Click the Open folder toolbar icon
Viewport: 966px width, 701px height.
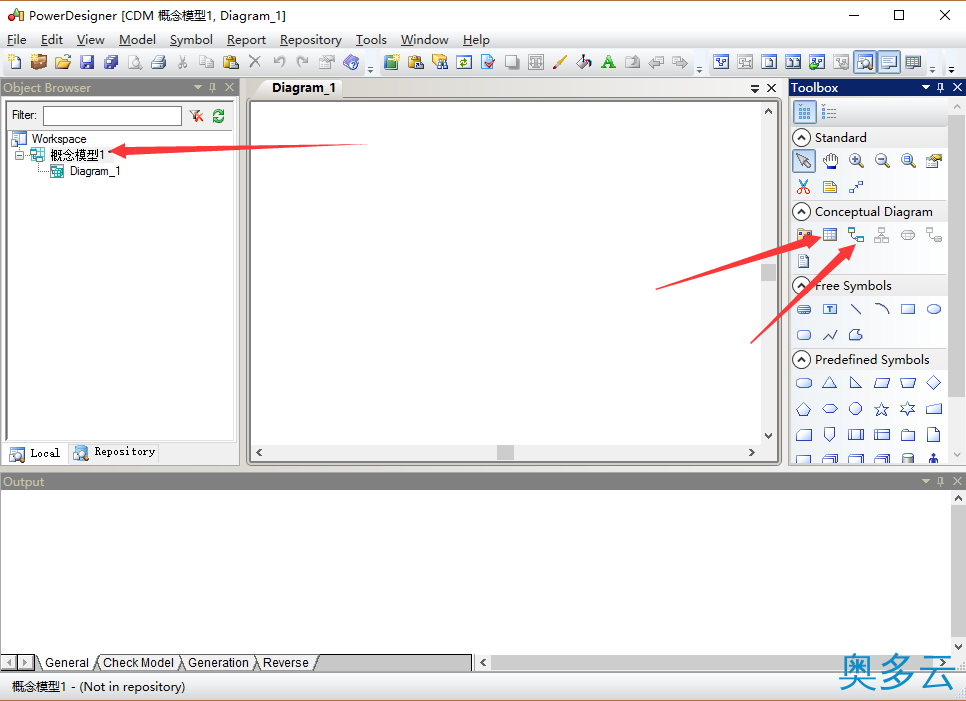coord(63,62)
